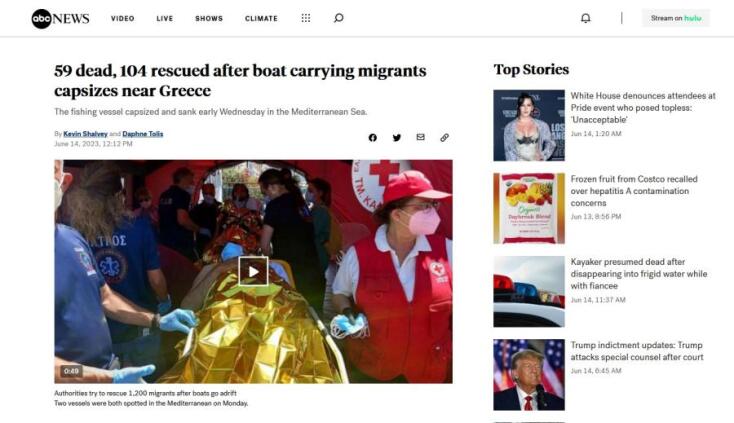
Task: Open author Daphne Tolis's page
Action: [143, 134]
